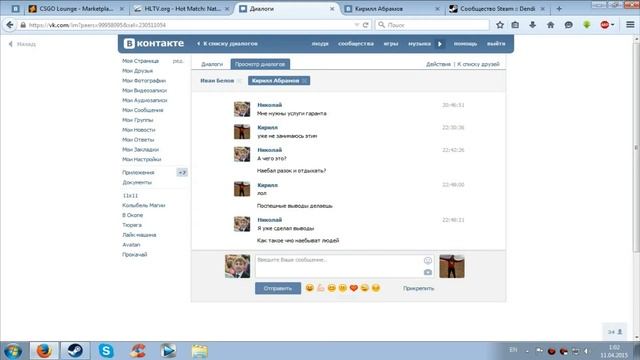The image size is (640, 360).
Task: Open the Колыбель Магии app link
Action: pos(144,205)
